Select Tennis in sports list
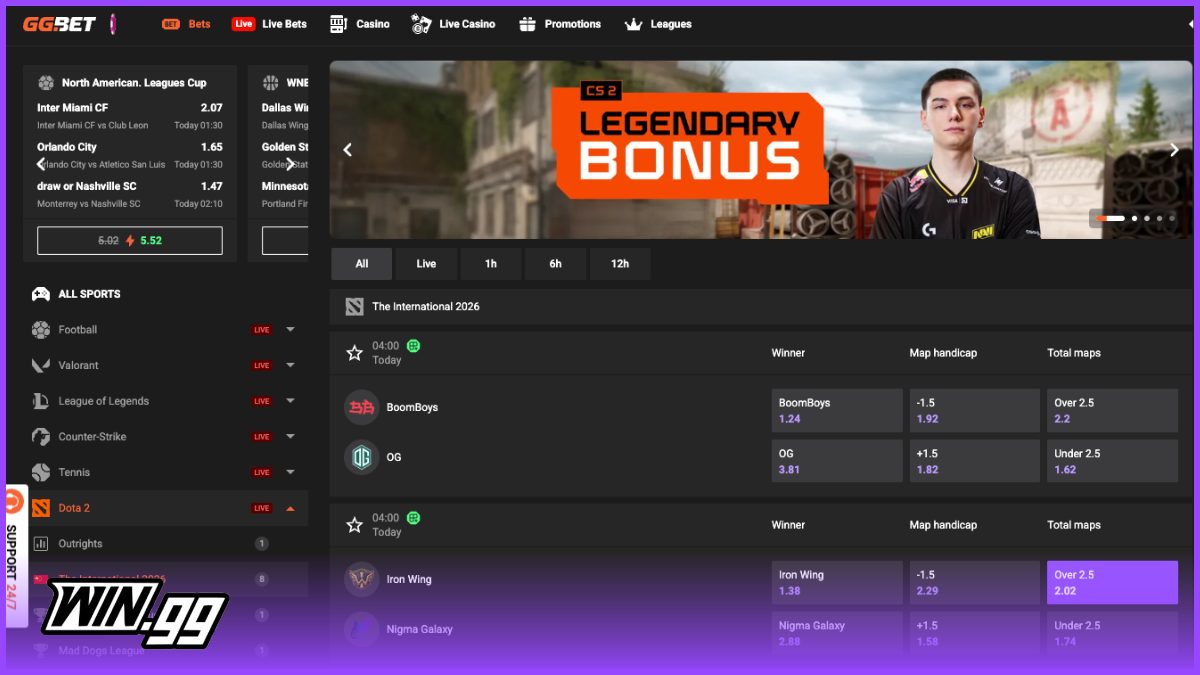This screenshot has height=675, width=1200. [74, 472]
